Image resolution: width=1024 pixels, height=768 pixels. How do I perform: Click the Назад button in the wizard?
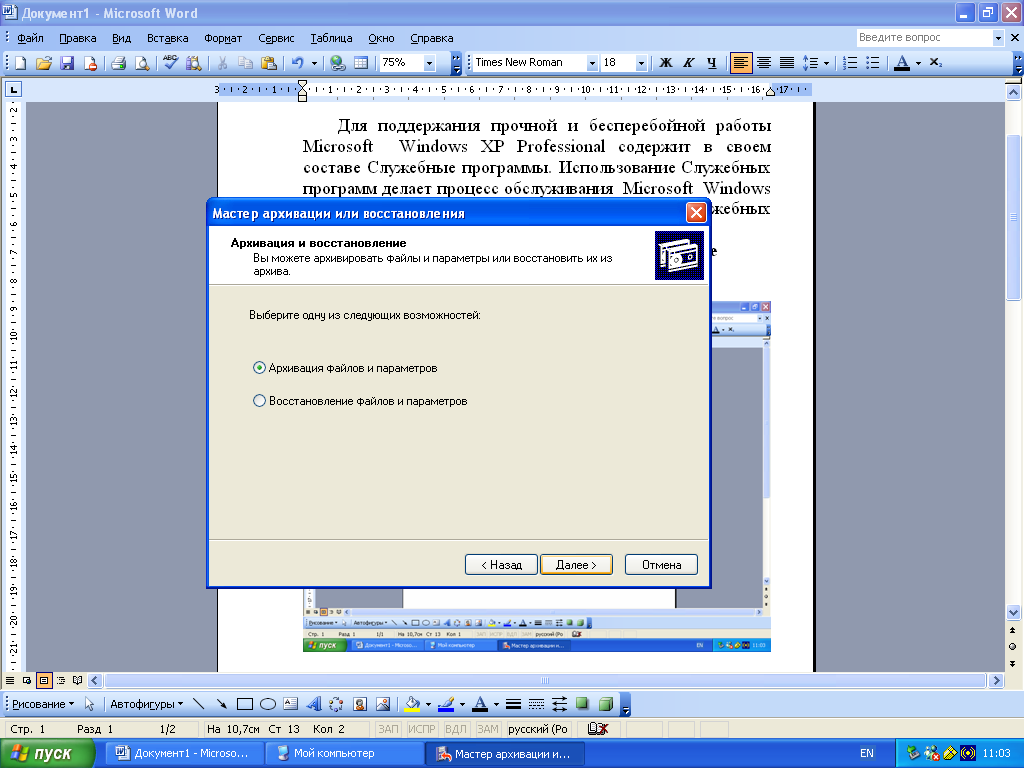pos(501,565)
